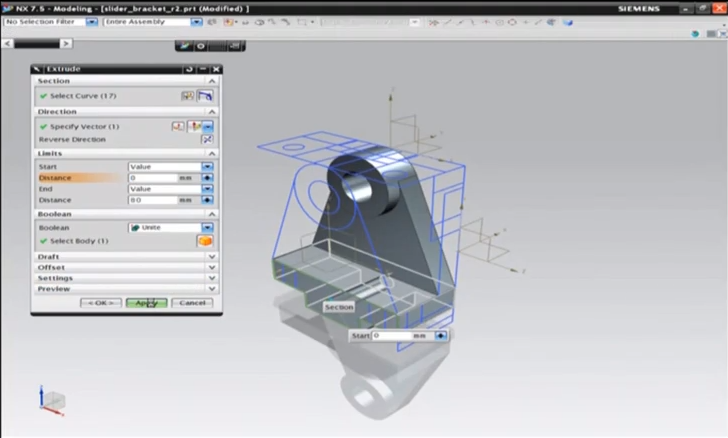Click the Extrude dialog title icon
The height and width of the screenshot is (438, 728).
click(37, 69)
